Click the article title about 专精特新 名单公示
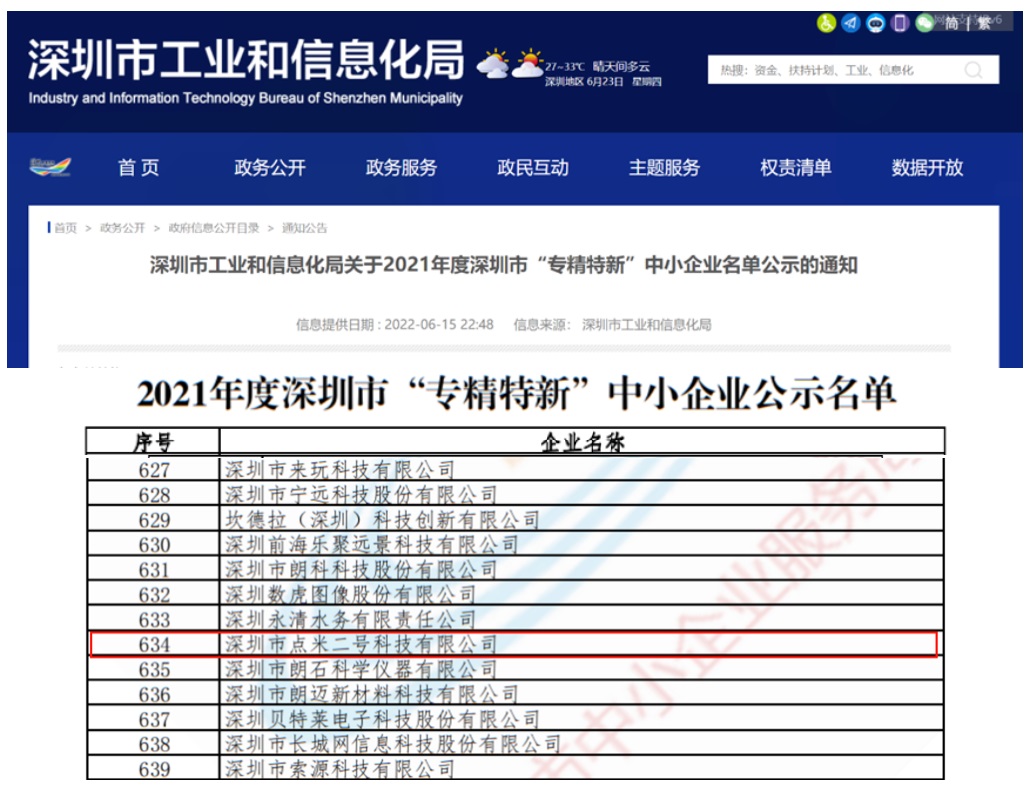The width and height of the screenshot is (1028, 789). [x=504, y=265]
